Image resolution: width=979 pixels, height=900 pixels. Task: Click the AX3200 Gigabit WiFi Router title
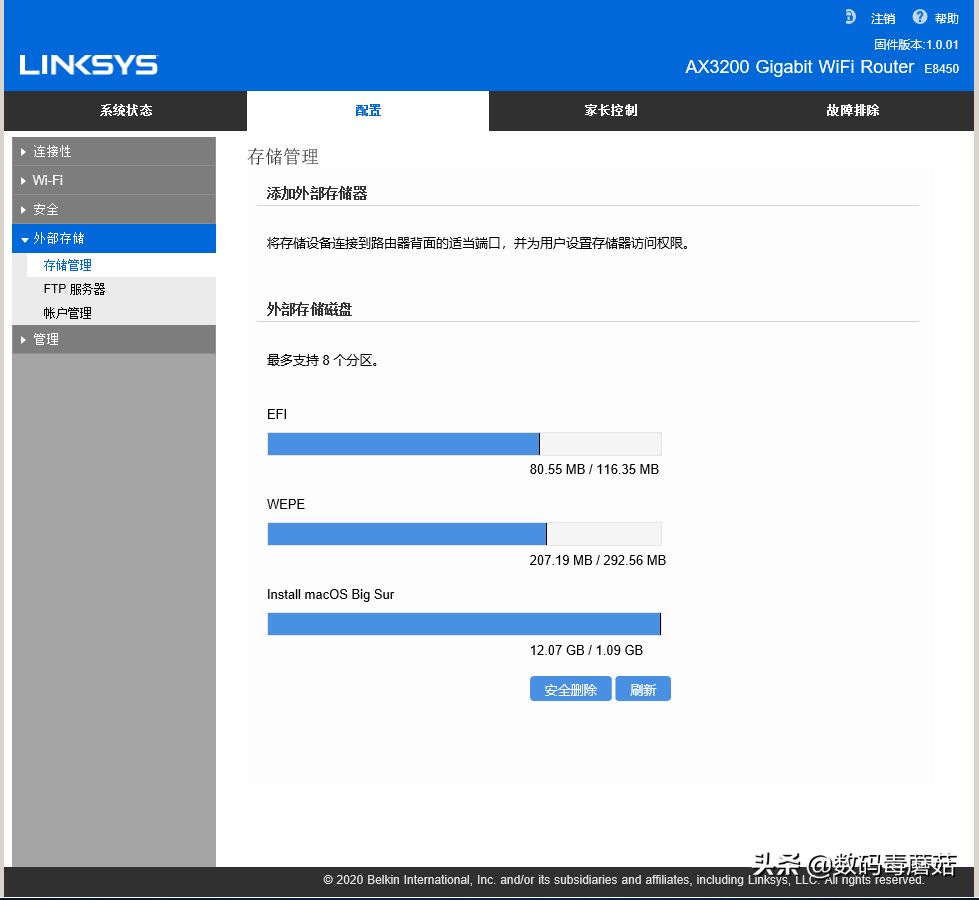(799, 67)
